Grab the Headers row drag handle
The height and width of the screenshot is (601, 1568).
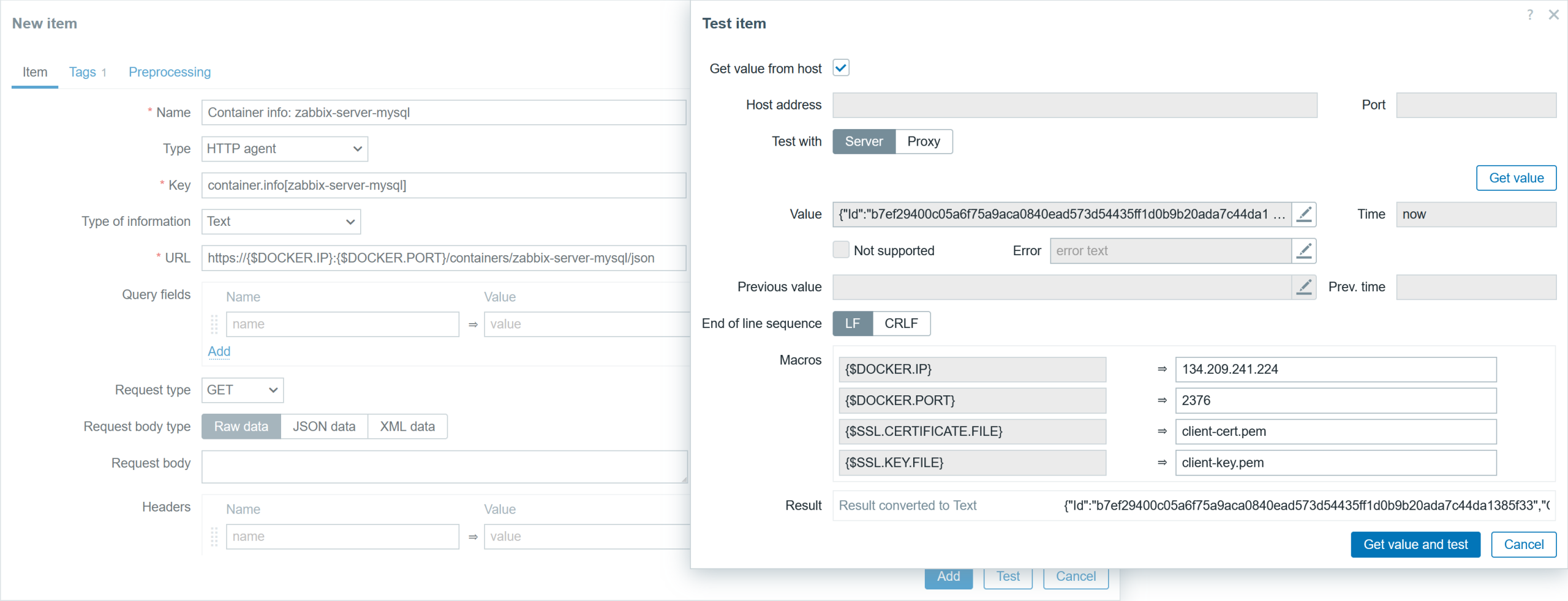(x=214, y=537)
